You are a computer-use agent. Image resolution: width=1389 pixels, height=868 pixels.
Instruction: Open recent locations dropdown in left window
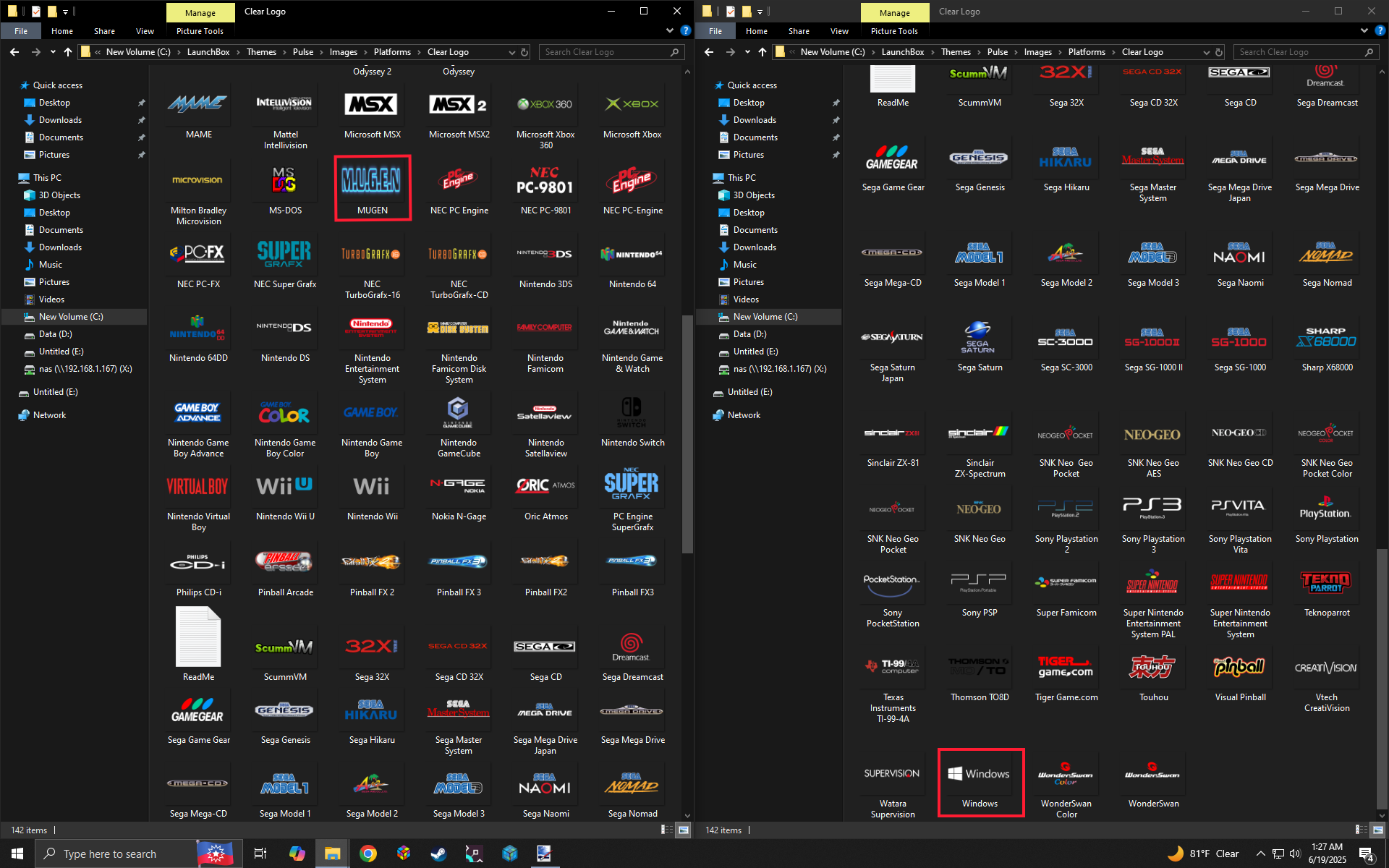53,52
